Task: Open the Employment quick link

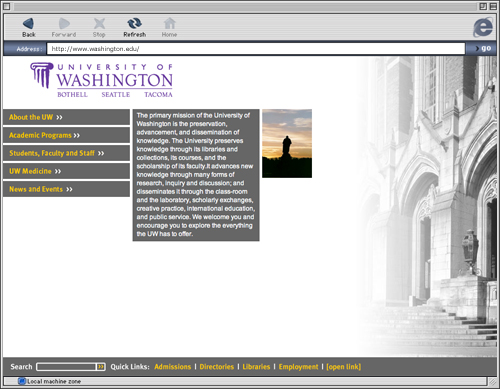Action: click(298, 367)
